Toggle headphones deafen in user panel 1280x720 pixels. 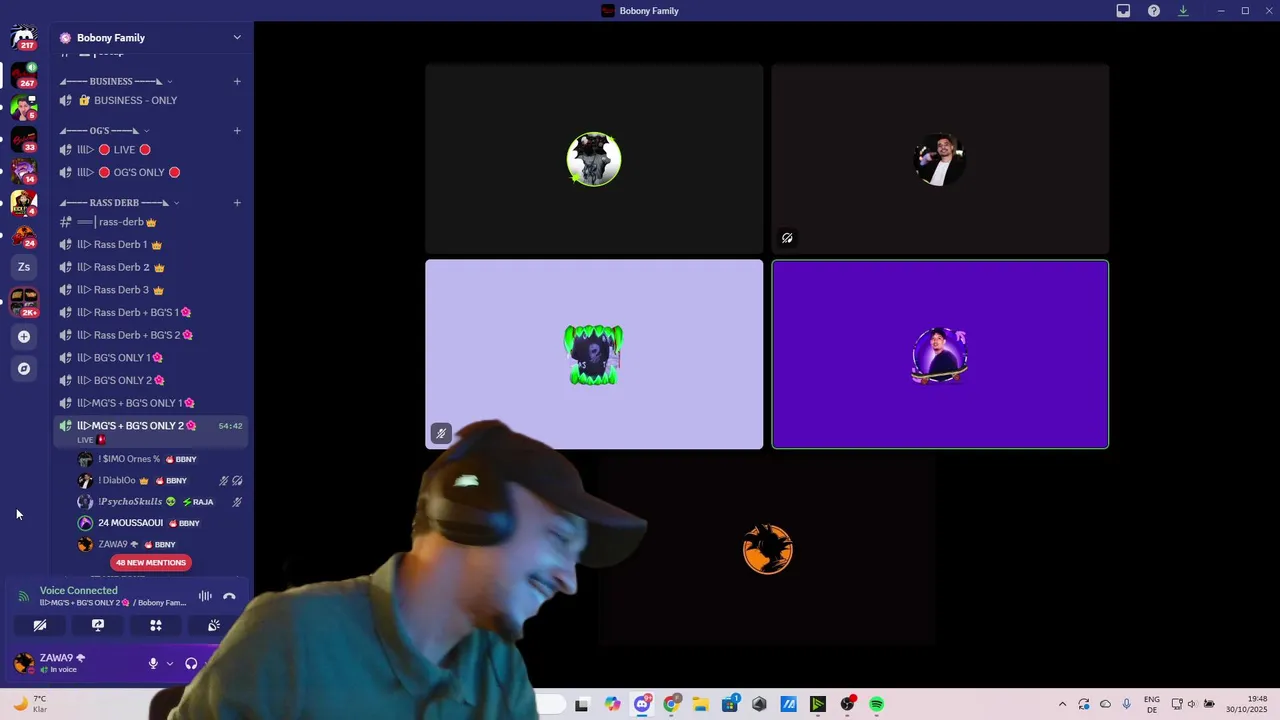[x=191, y=663]
